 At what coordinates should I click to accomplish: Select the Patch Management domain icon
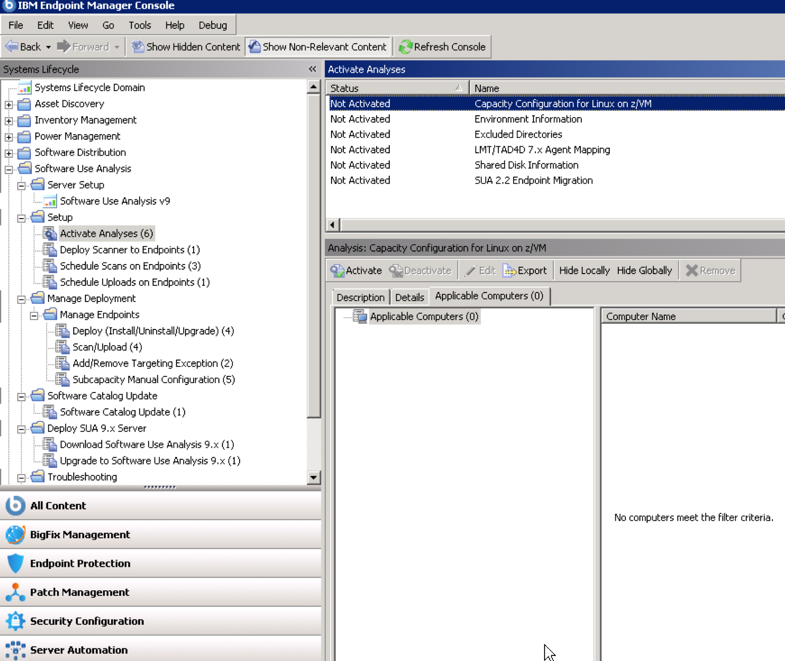pyautogui.click(x=15, y=593)
